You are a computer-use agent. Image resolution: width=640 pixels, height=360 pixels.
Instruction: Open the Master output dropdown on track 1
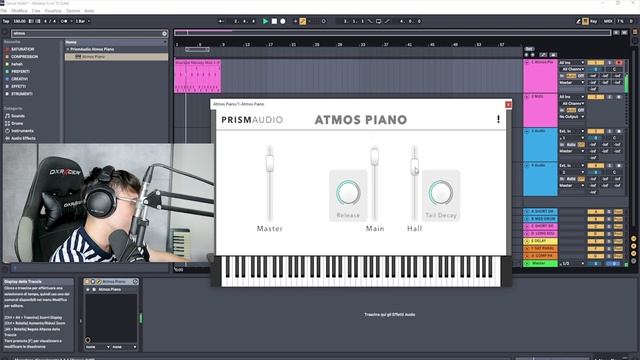tap(571, 83)
